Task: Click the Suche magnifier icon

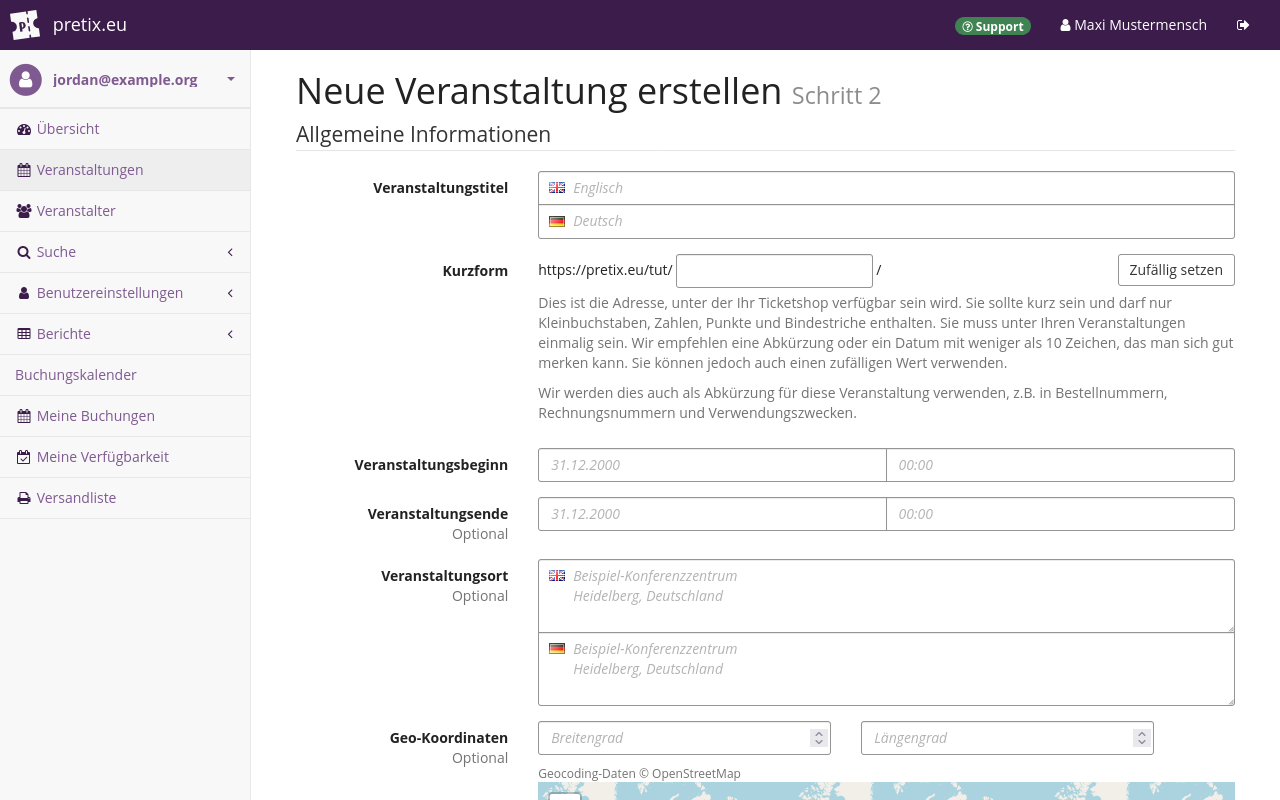Action: point(24,252)
